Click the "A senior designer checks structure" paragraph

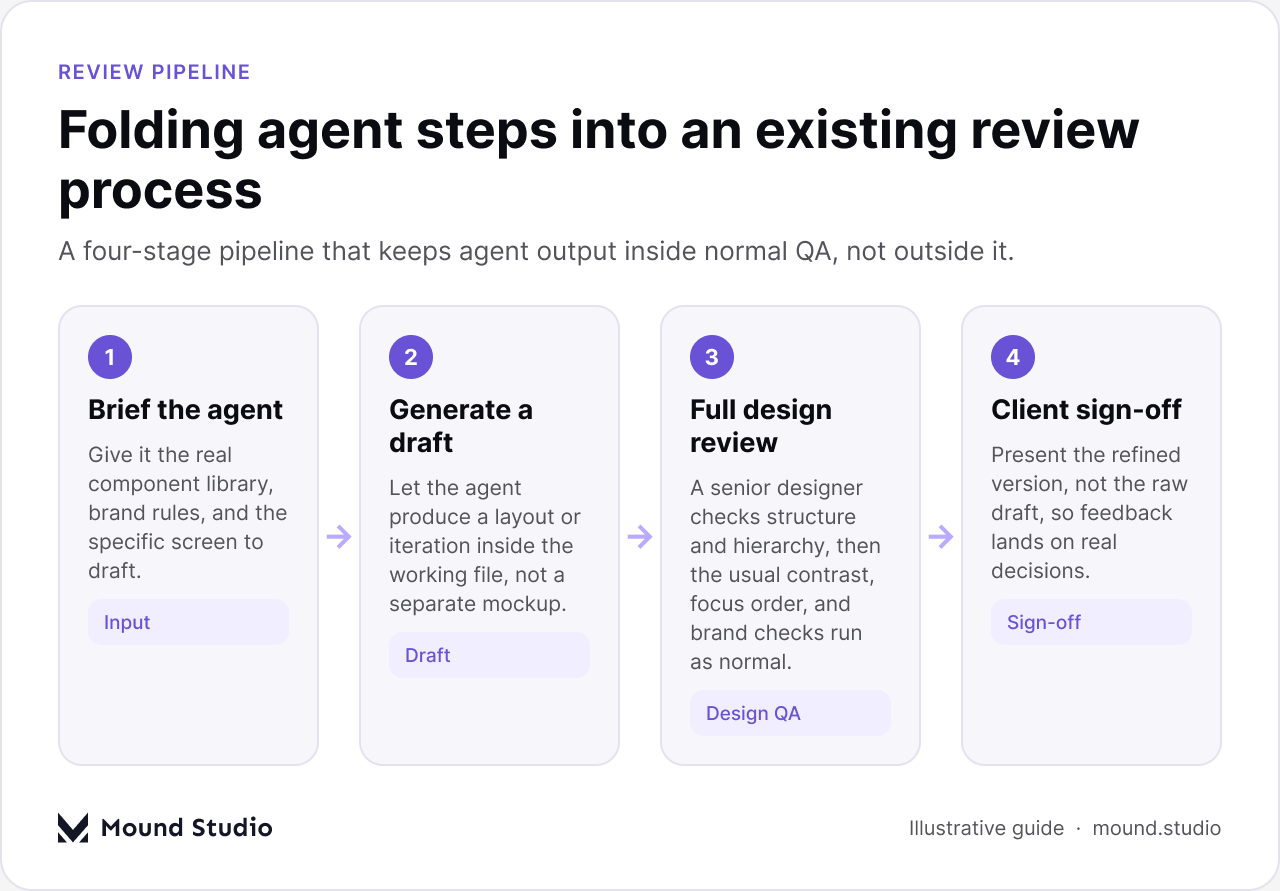tap(786, 575)
